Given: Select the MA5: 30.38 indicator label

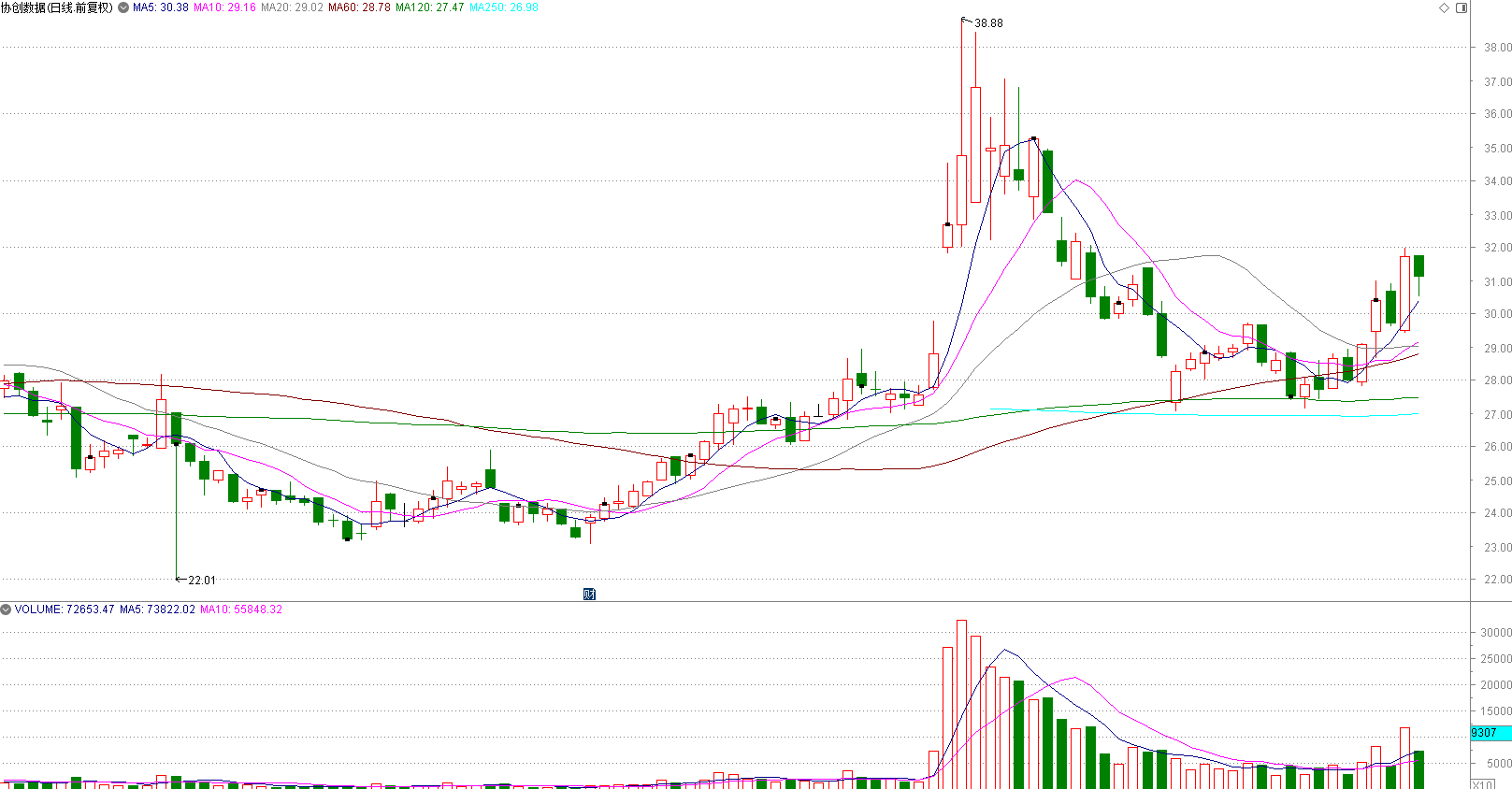Looking at the screenshot, I should pyautogui.click(x=160, y=7).
